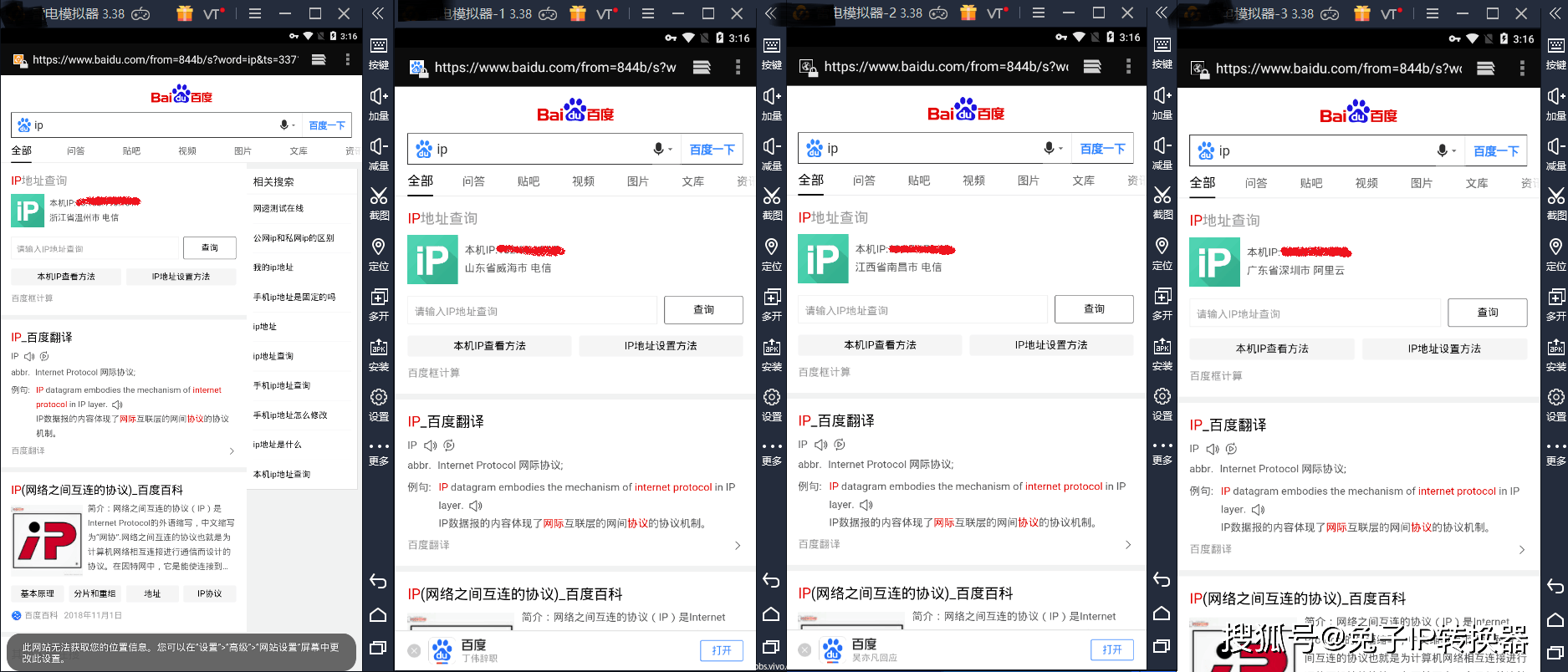This screenshot has width=1568, height=672.
Task: Click 打开 on Baidu banner in 模拟器-1
Action: tap(722, 650)
